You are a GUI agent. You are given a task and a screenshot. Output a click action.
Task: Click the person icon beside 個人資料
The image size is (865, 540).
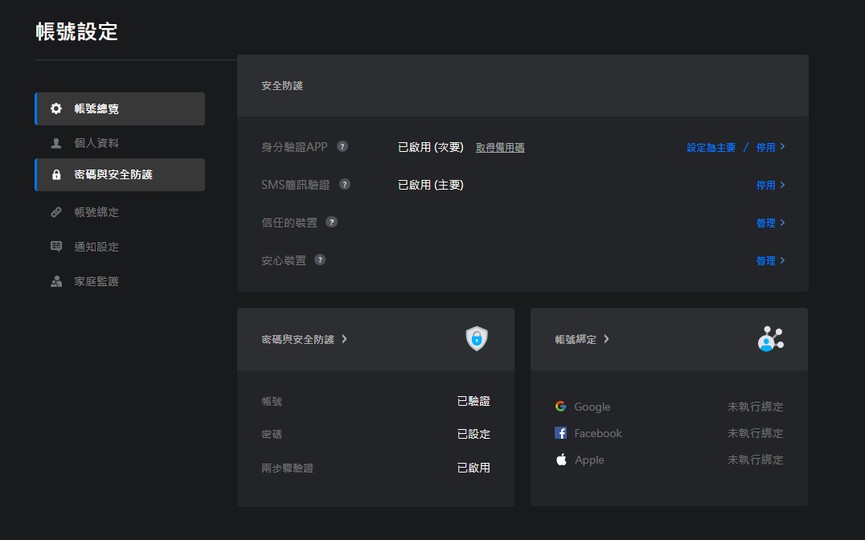click(56, 143)
